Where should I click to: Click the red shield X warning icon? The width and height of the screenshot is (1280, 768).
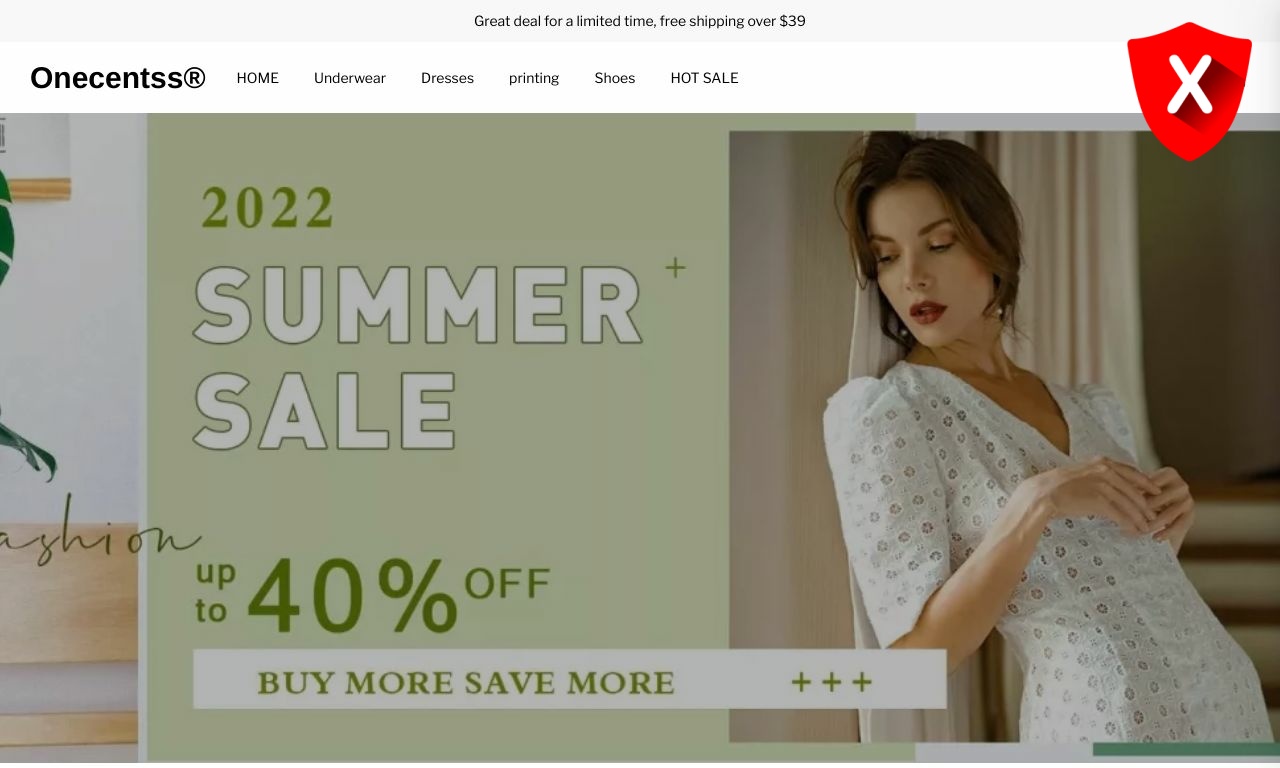(1189, 91)
